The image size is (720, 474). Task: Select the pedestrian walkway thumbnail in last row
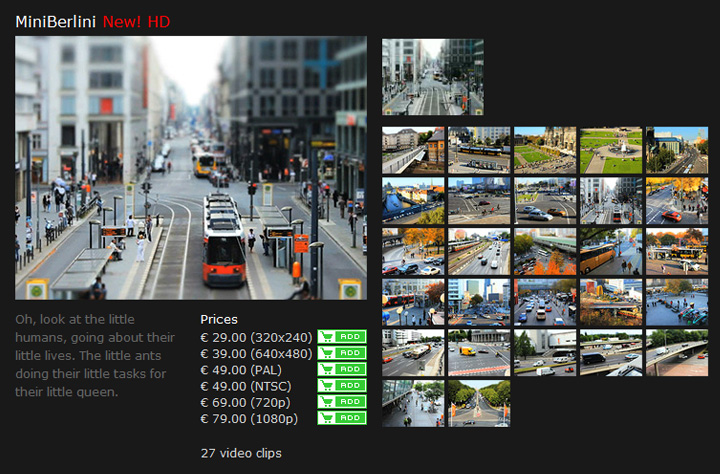(413, 403)
